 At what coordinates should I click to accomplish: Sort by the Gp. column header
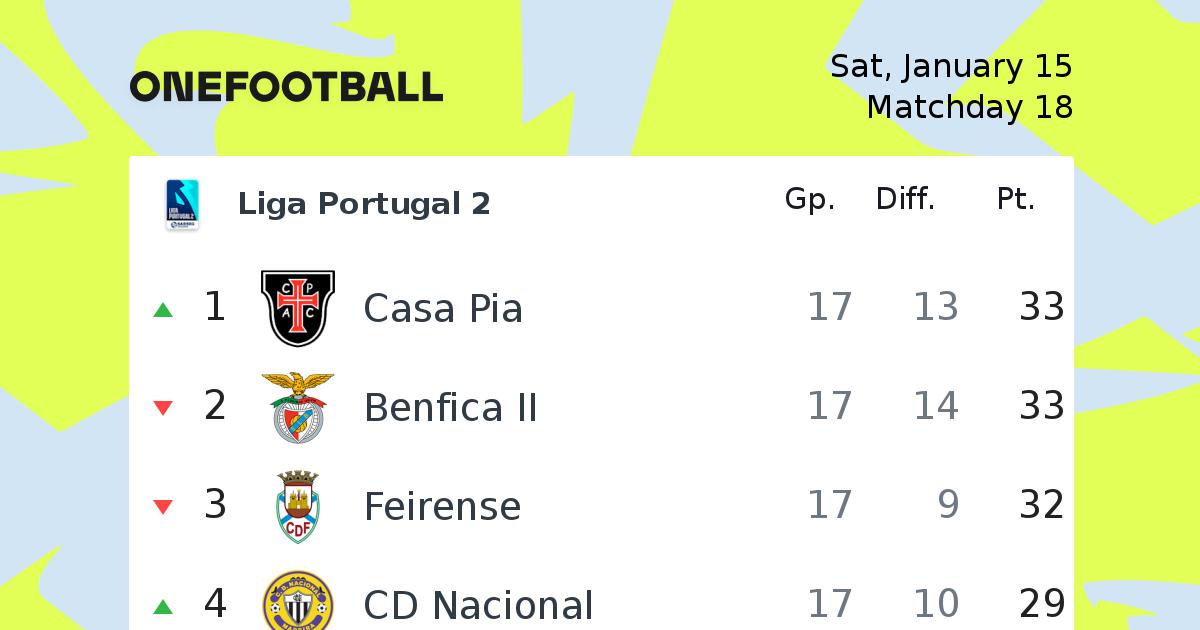pyautogui.click(x=810, y=201)
